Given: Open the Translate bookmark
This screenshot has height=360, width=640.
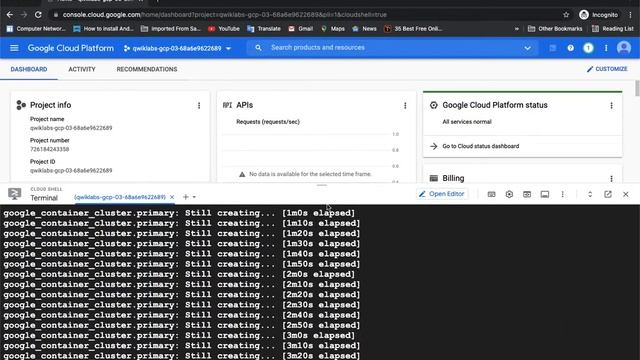Looking at the screenshot, I should 264,29.
